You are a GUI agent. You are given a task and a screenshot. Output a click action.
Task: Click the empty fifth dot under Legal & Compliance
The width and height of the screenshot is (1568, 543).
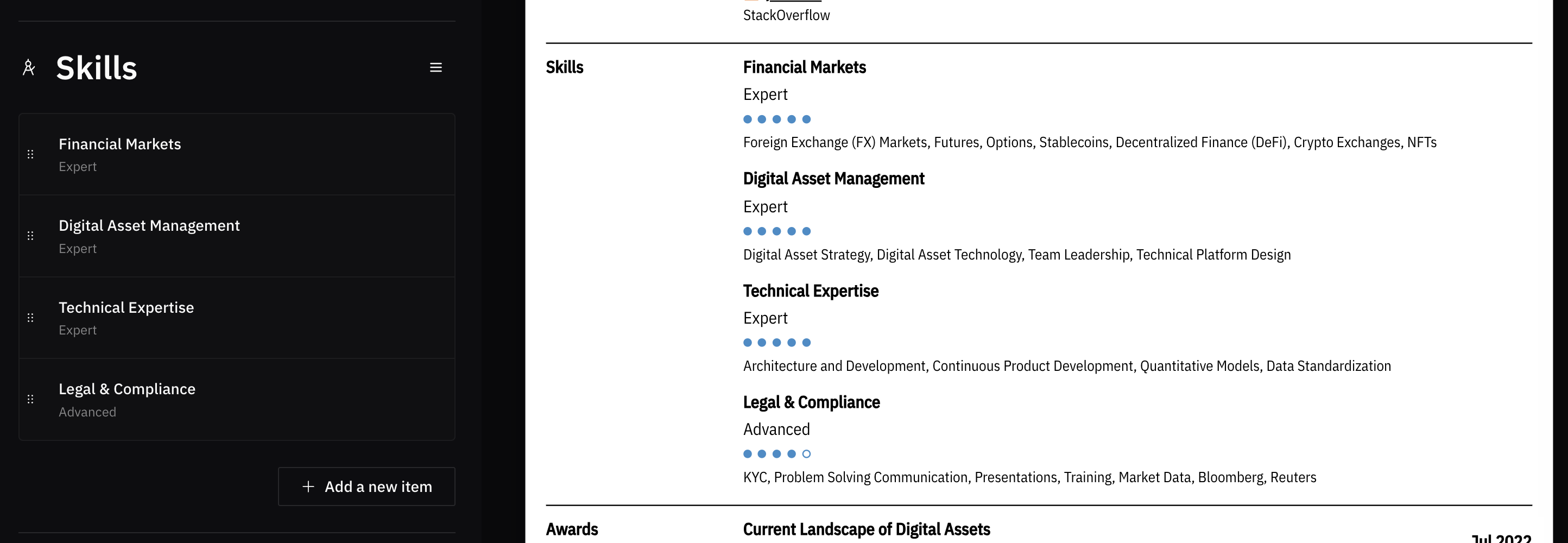[x=806, y=453]
